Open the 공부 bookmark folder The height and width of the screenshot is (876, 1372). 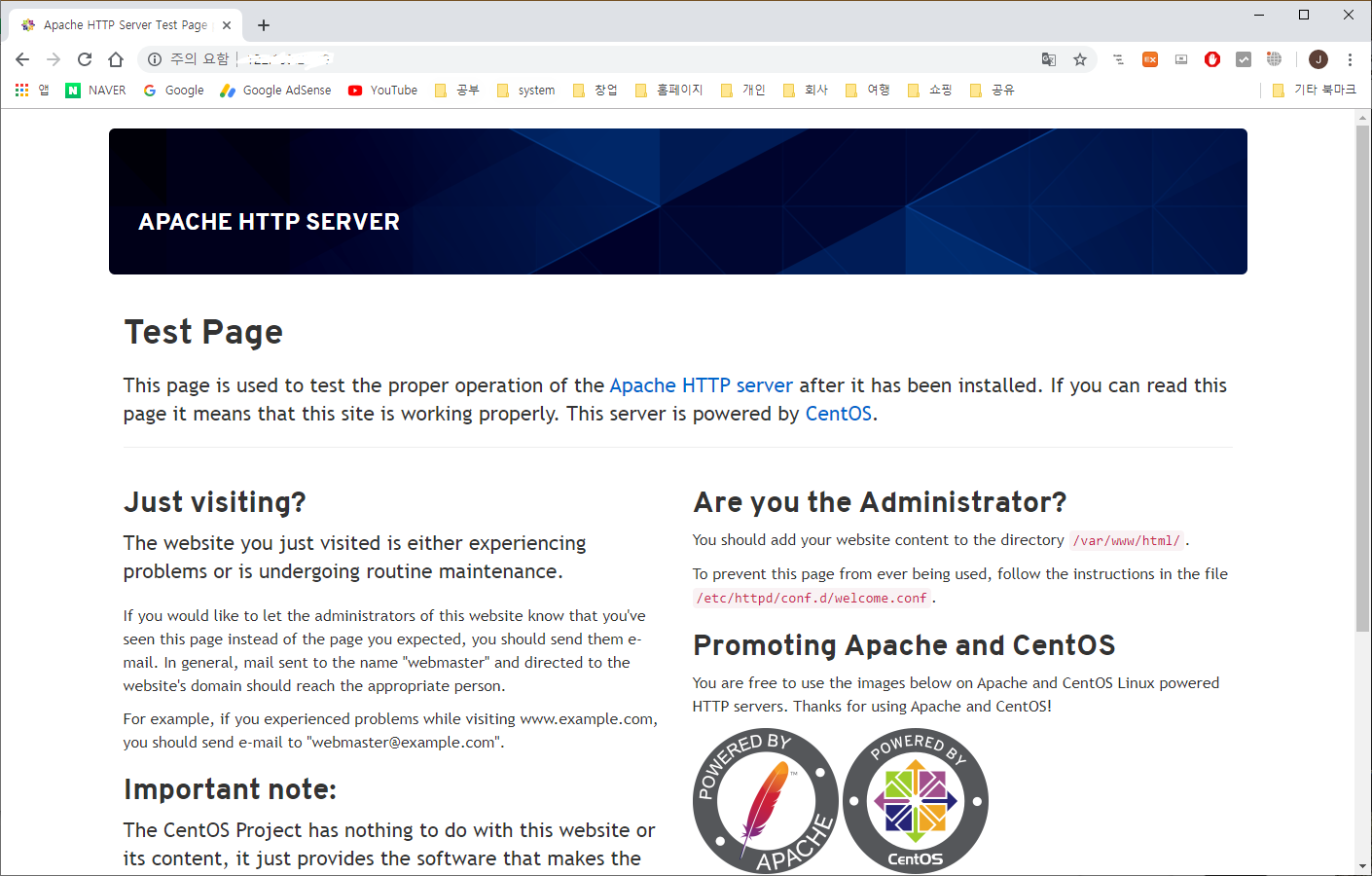click(x=456, y=90)
